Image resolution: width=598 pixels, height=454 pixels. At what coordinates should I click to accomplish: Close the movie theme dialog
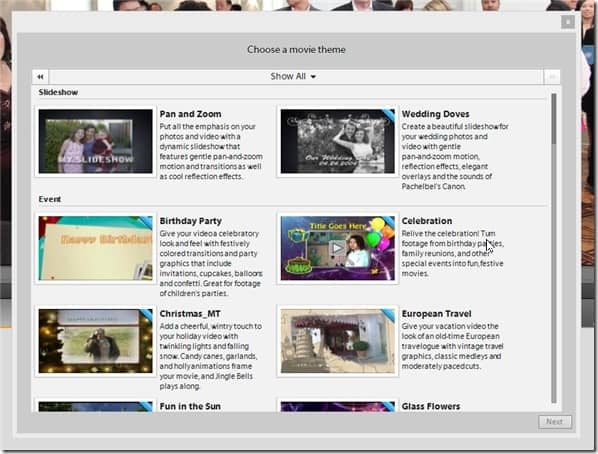point(568,22)
